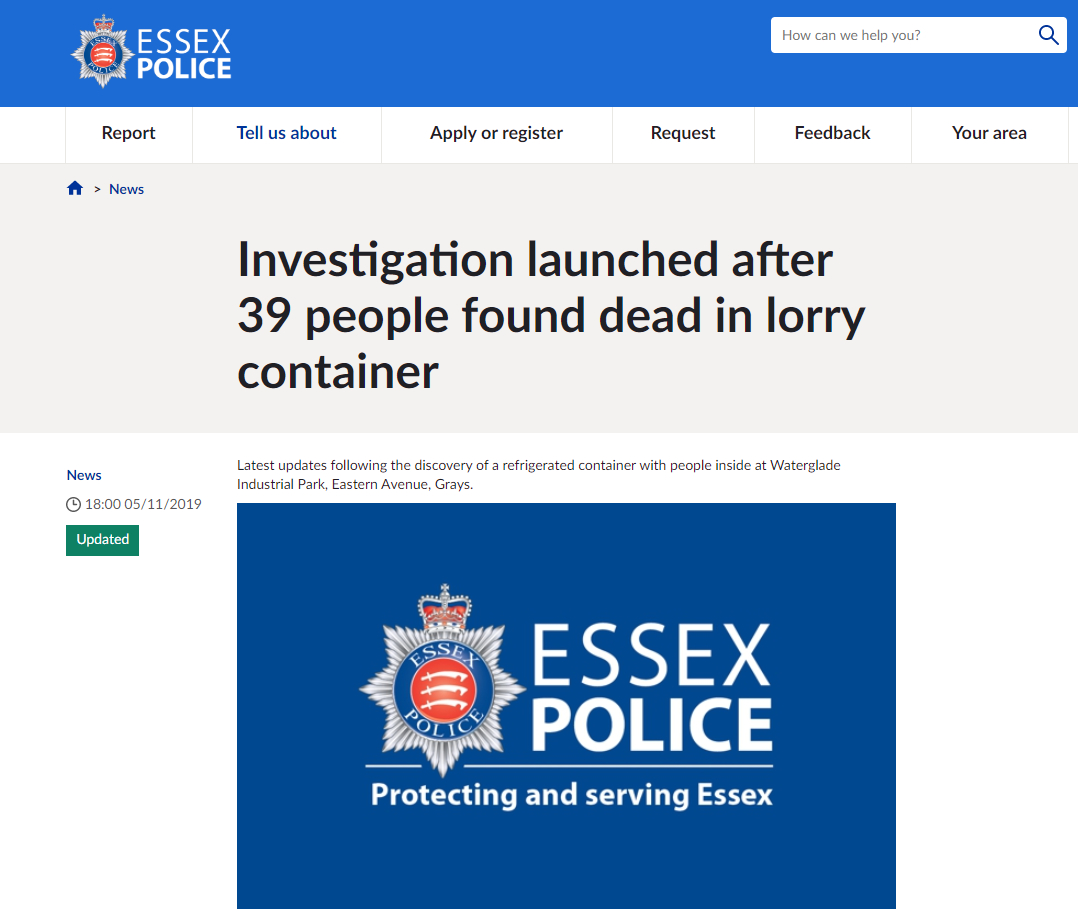Click the Essex Police logo in header

tap(151, 53)
